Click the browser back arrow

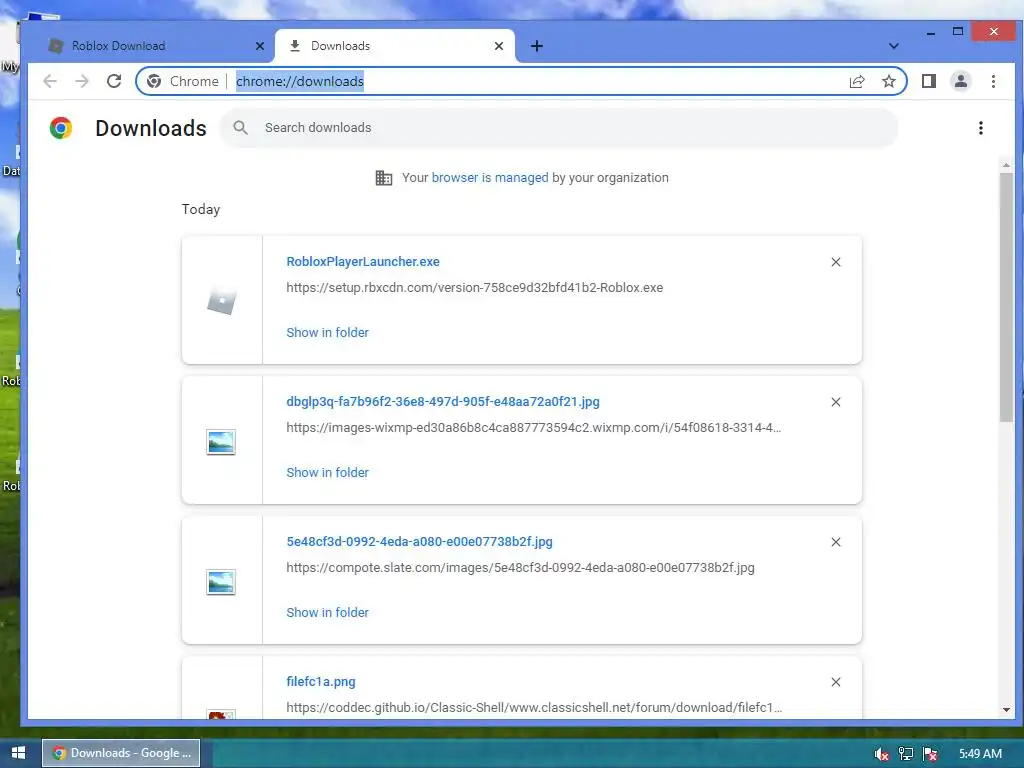pos(50,81)
